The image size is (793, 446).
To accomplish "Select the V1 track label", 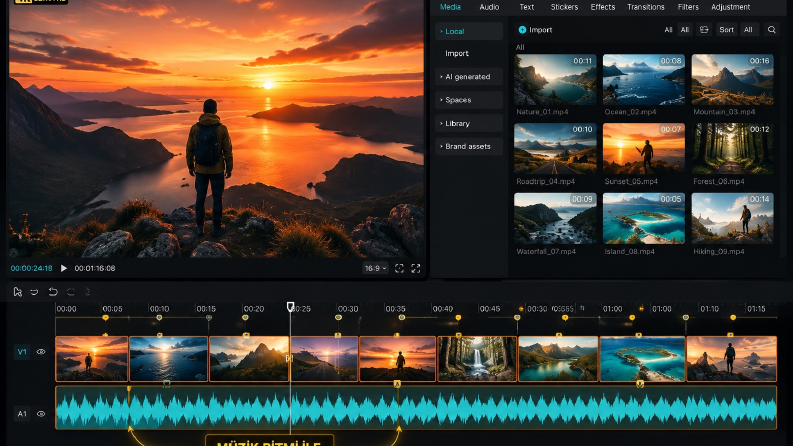I will pos(22,351).
